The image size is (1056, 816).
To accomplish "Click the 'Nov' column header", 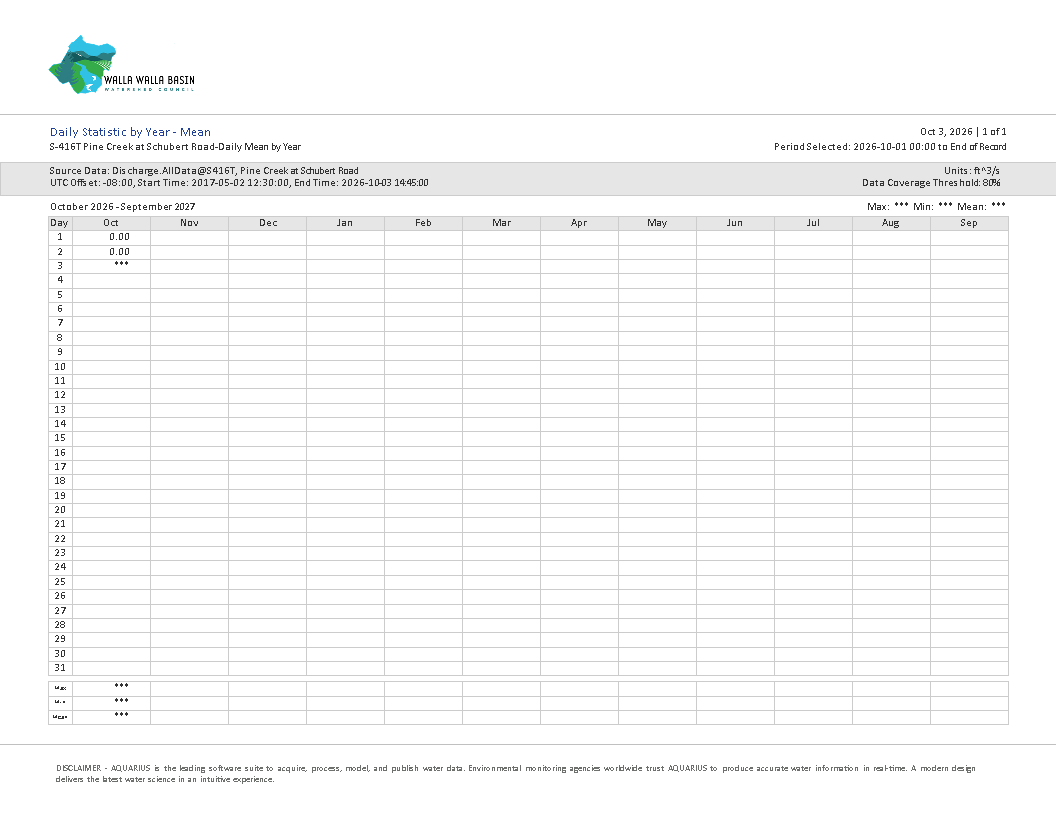I will click(189, 223).
